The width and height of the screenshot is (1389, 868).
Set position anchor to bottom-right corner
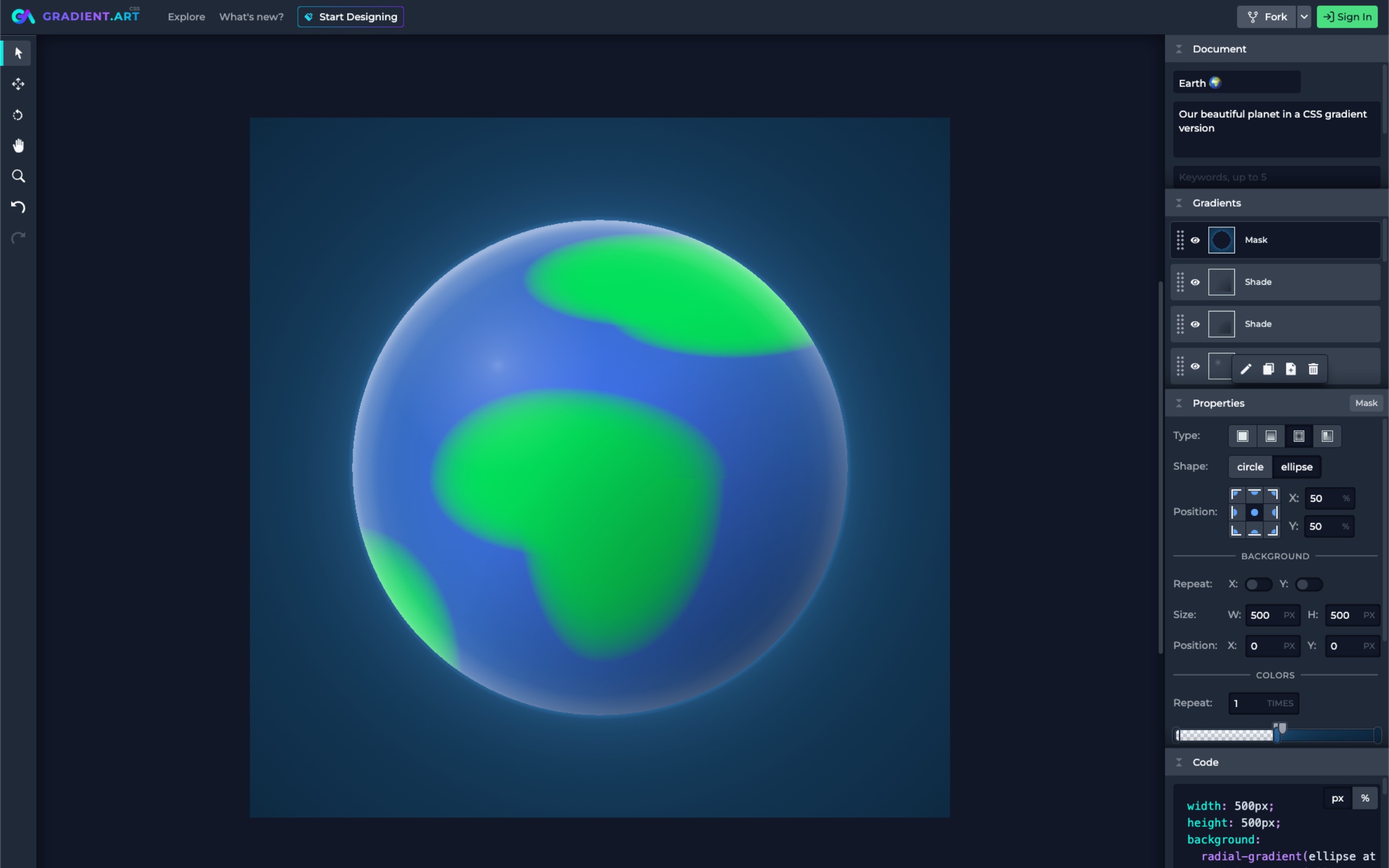pos(1272,530)
